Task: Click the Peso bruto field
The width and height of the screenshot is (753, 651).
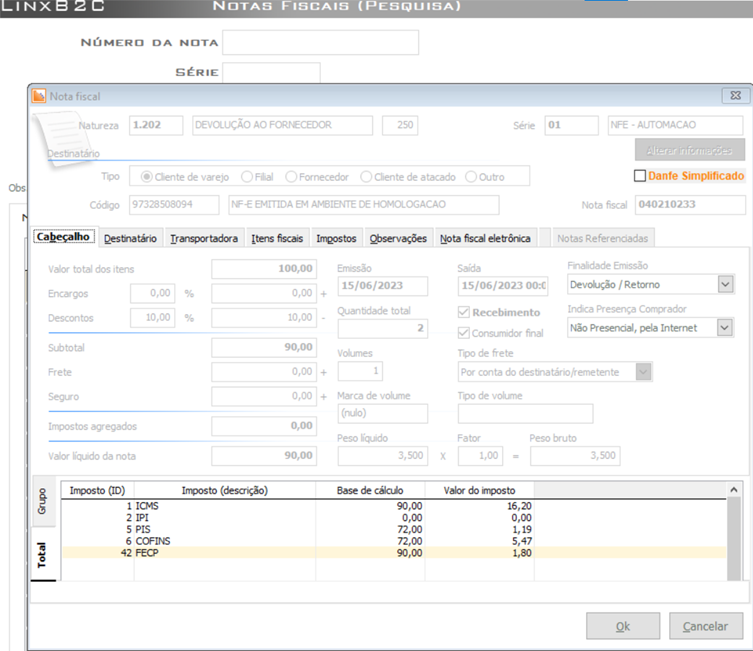Action: pyautogui.click(x=575, y=456)
